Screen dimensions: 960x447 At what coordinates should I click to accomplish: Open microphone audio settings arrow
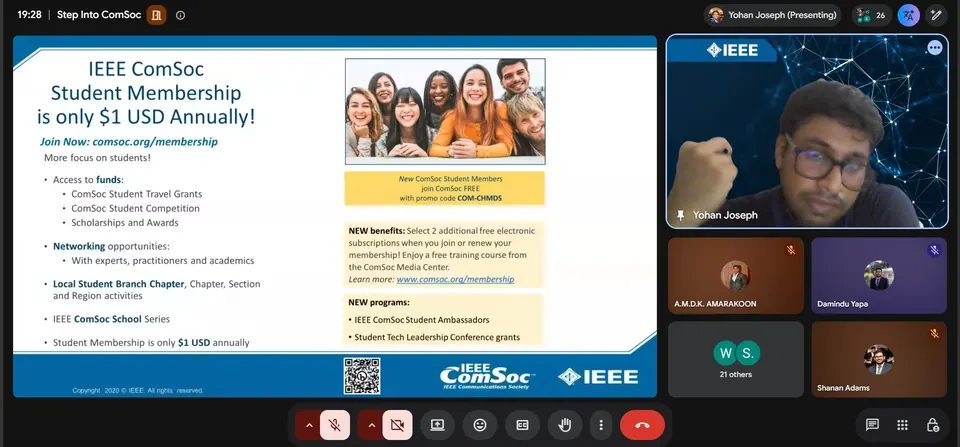click(x=309, y=425)
